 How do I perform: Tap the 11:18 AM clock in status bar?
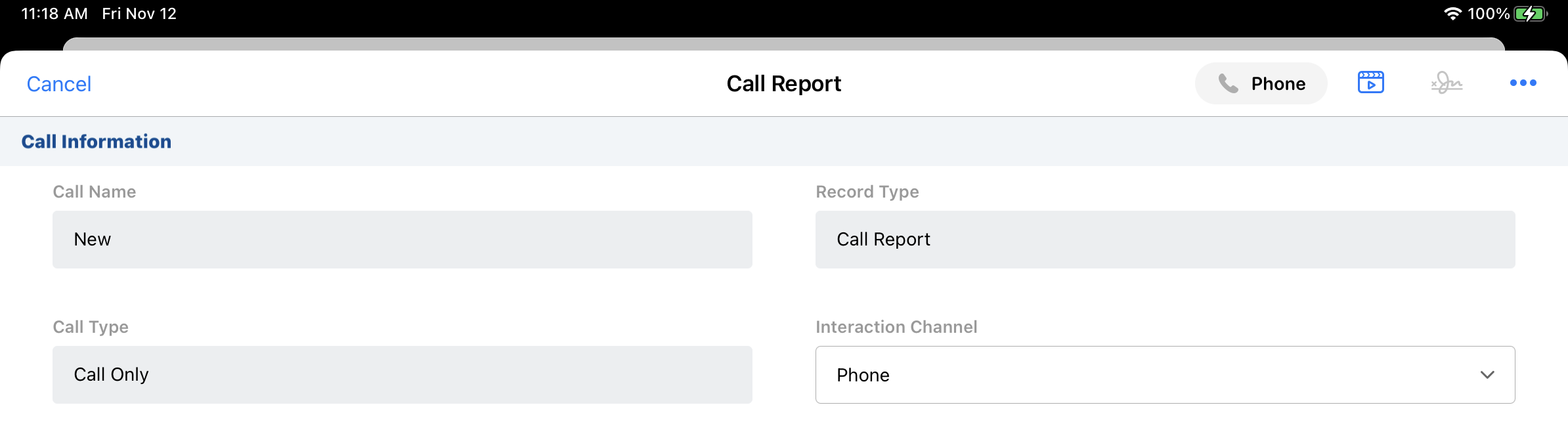pos(54,14)
